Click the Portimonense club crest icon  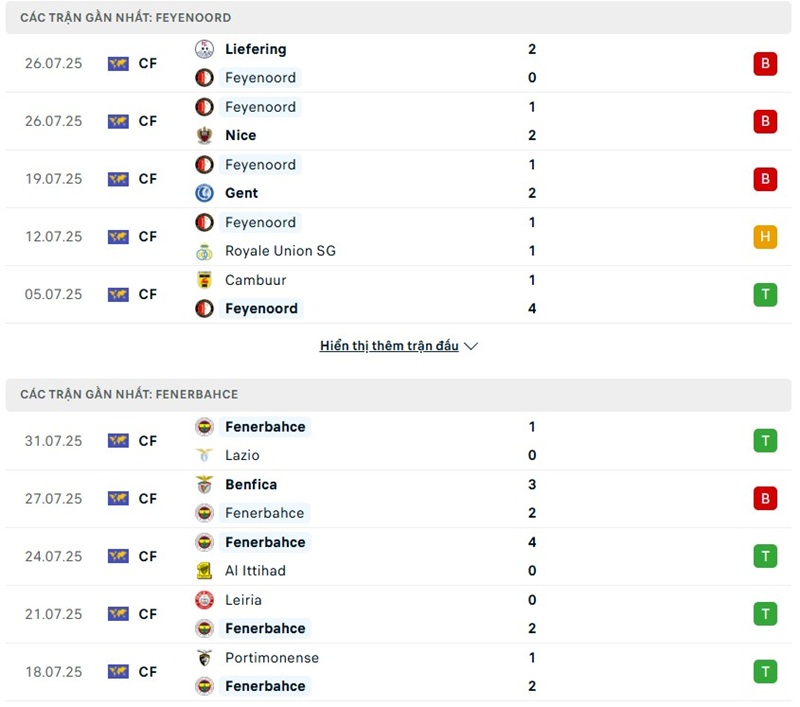point(204,658)
